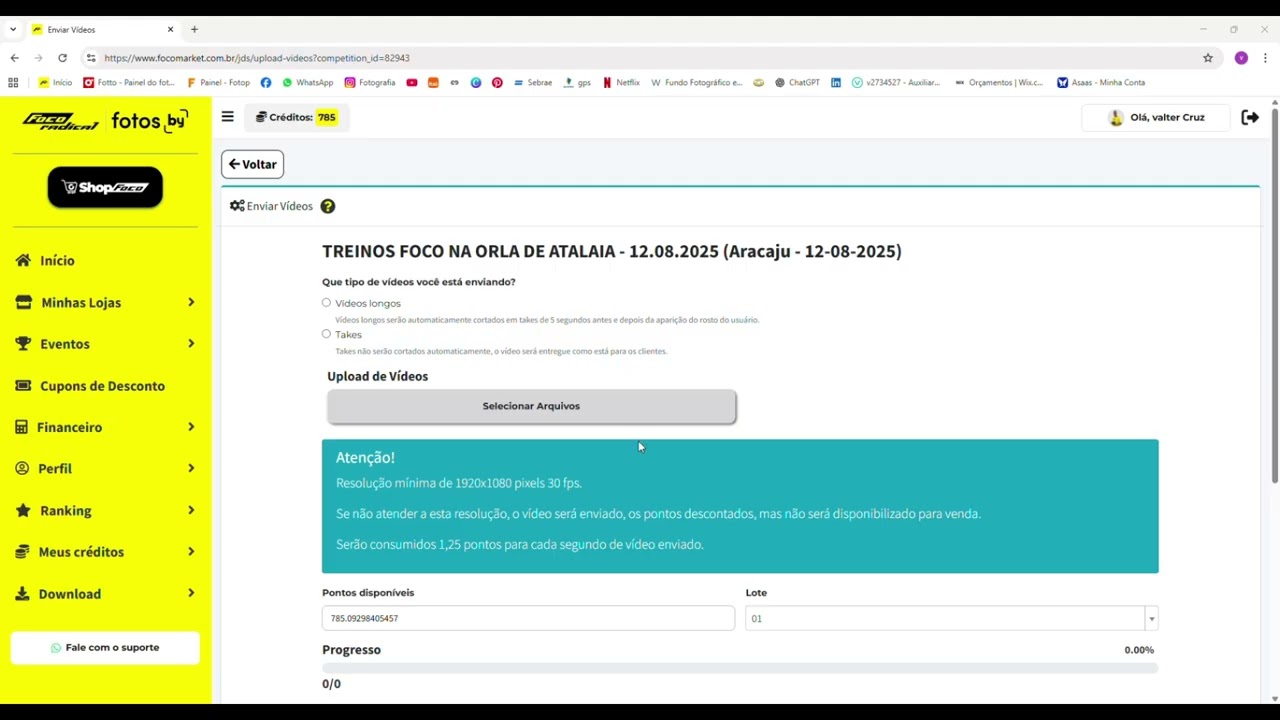Expand the Download submenu
Image resolution: width=1280 pixels, height=720 pixels.
tap(191, 594)
